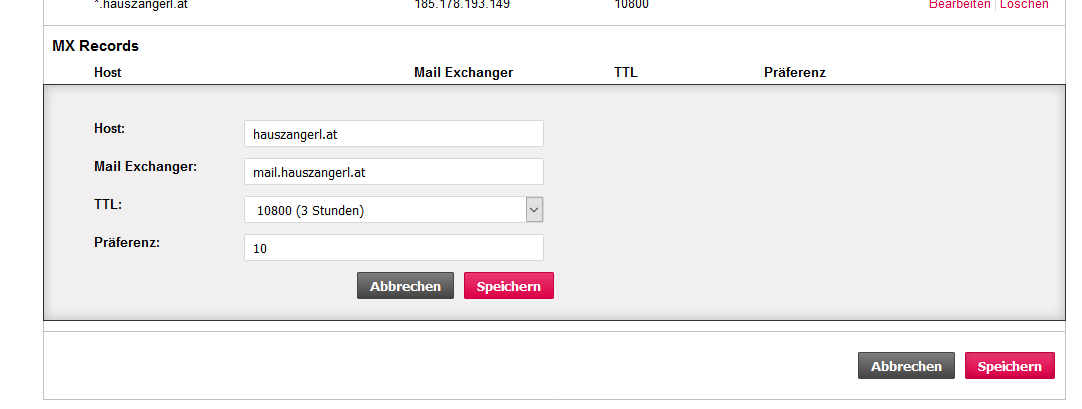Click the outer Abbrechen button below the form panel
Screen dimensions: 1082x409
(x=906, y=366)
